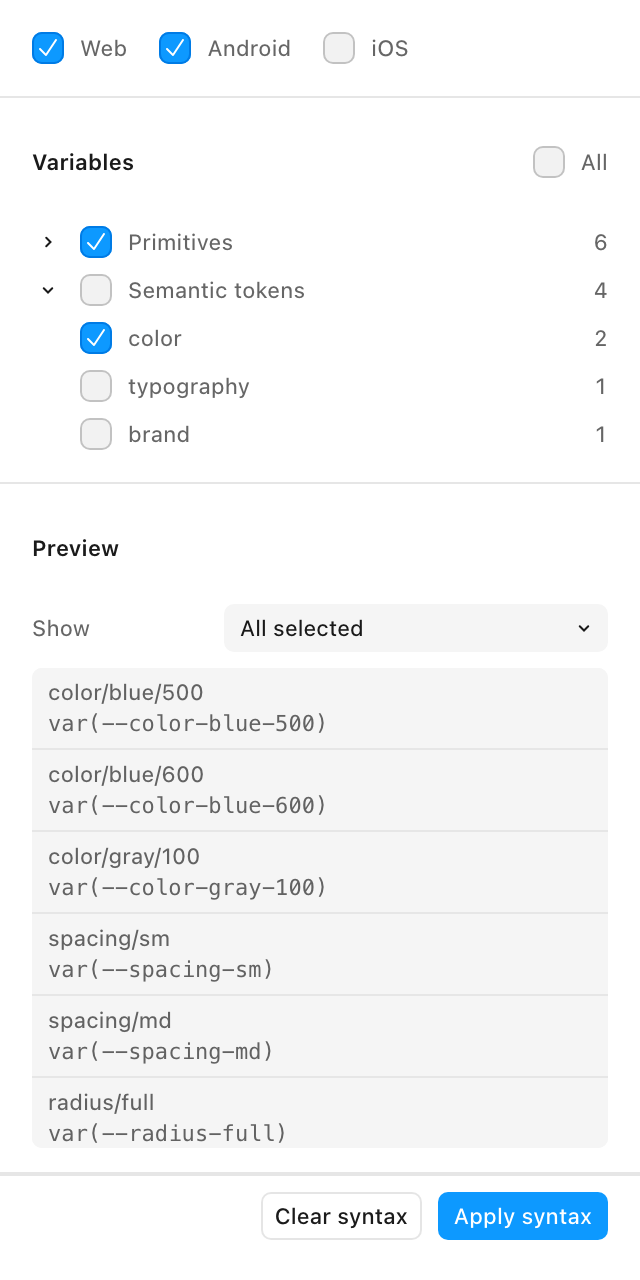Viewport: 640px width, 1280px height.
Task: Uncheck the Android platform checkbox
Action: click(175, 48)
